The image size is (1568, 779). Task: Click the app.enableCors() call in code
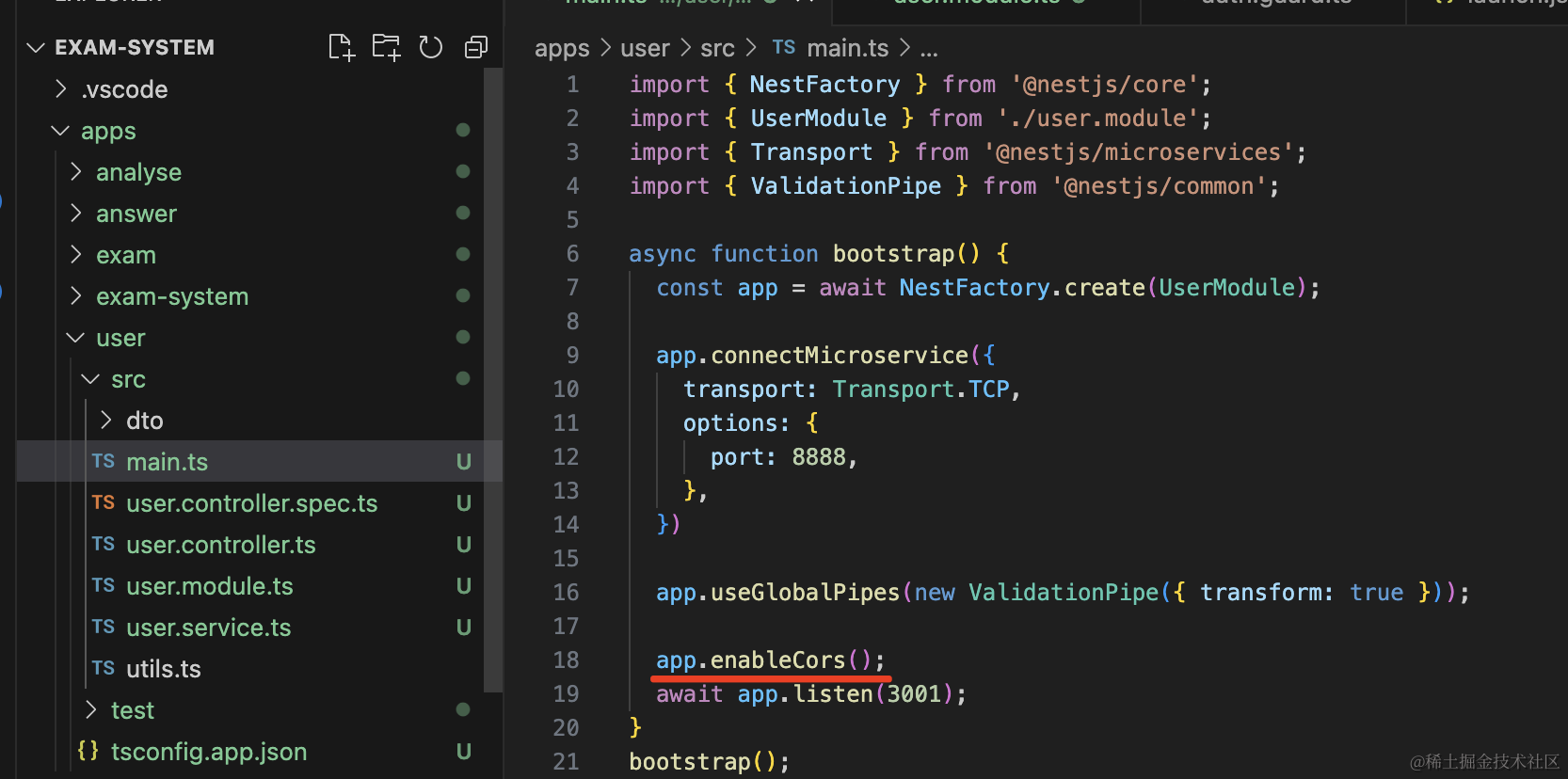[771, 660]
